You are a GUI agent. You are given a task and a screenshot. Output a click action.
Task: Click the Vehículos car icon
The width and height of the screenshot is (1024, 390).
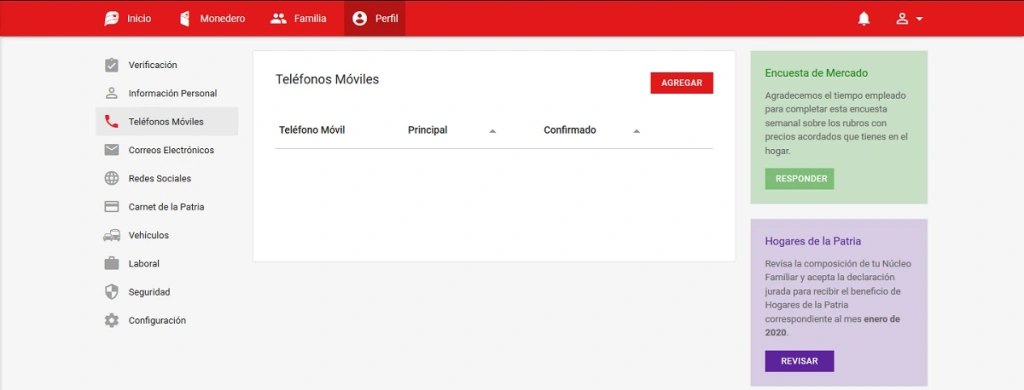point(112,235)
